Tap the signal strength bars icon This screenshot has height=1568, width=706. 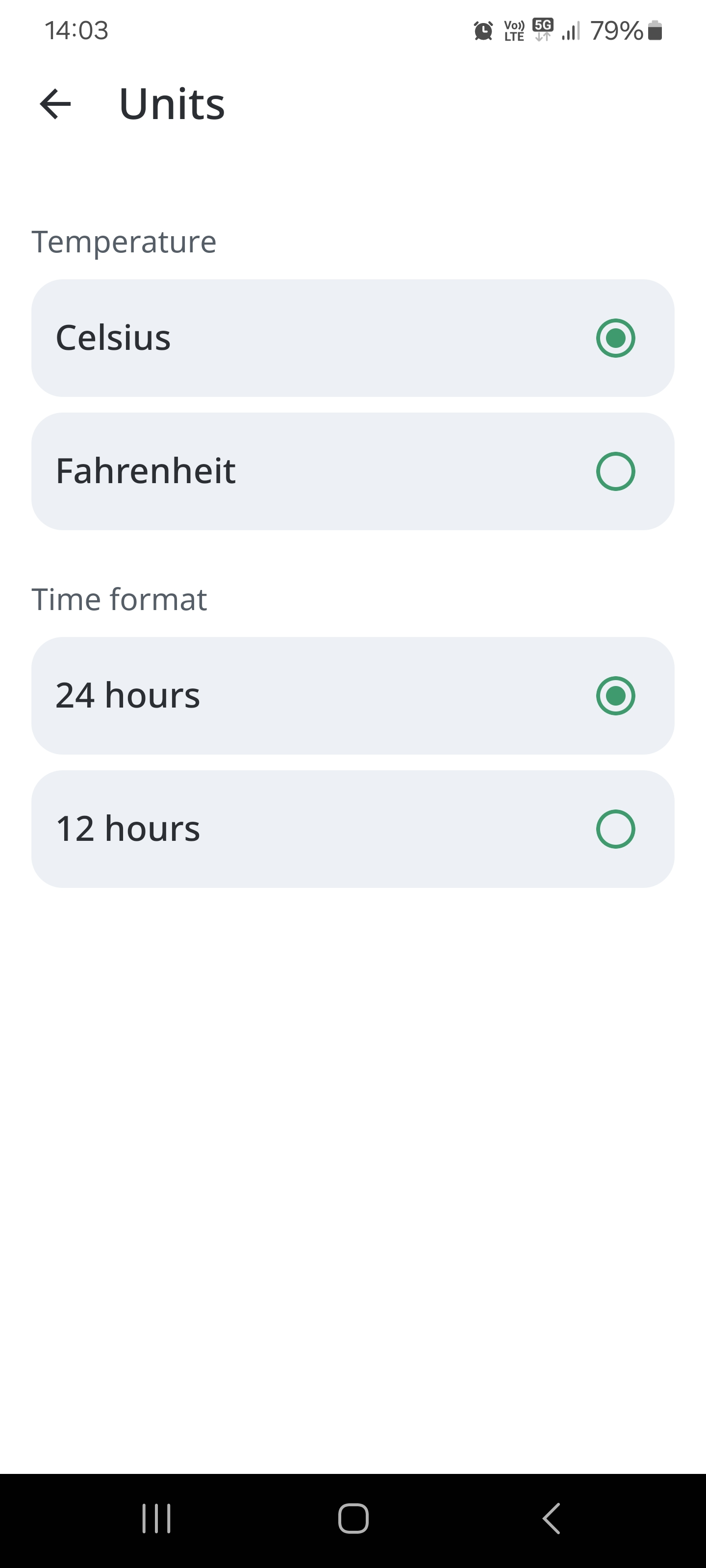[571, 30]
